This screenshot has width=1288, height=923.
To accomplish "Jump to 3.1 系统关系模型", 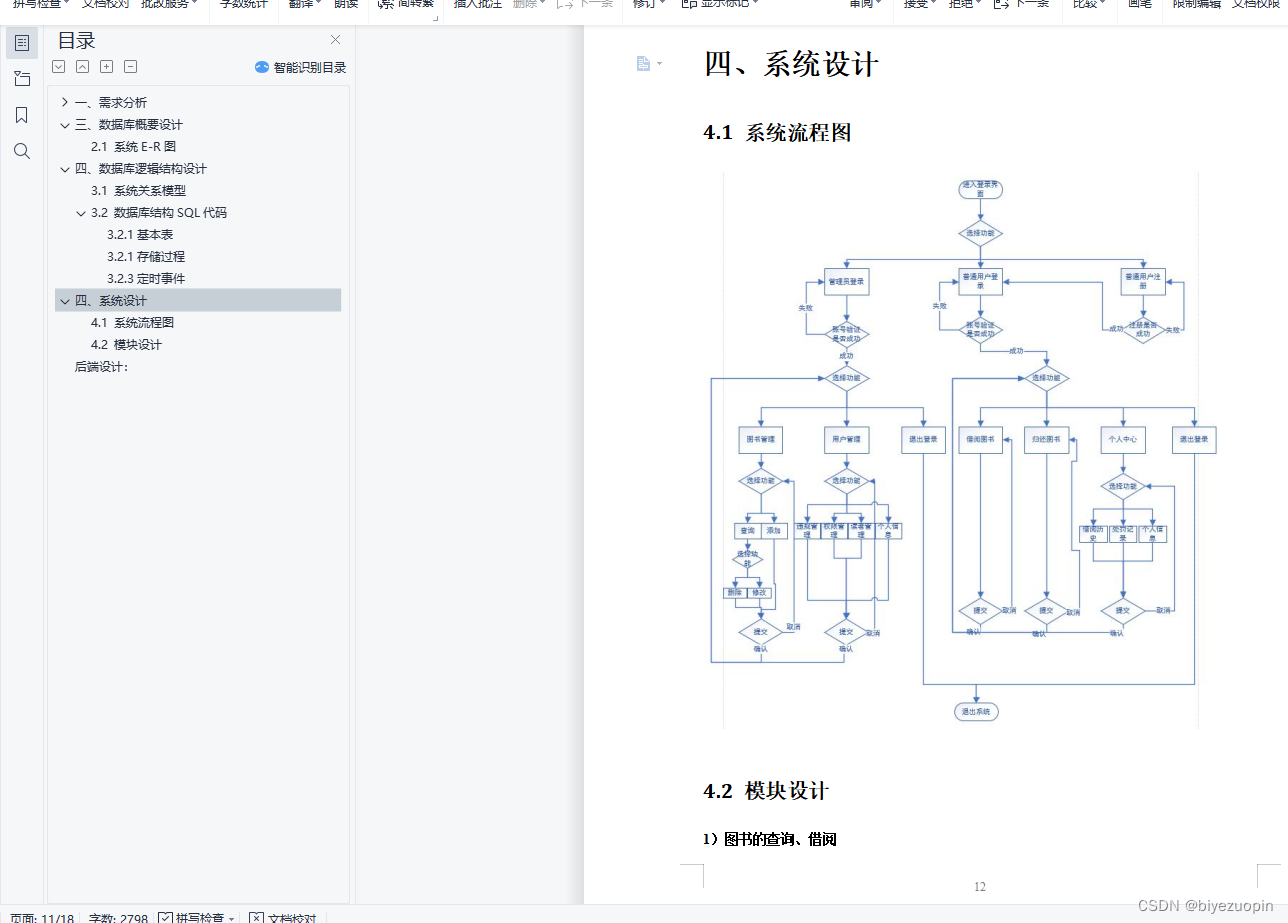I will pyautogui.click(x=138, y=190).
